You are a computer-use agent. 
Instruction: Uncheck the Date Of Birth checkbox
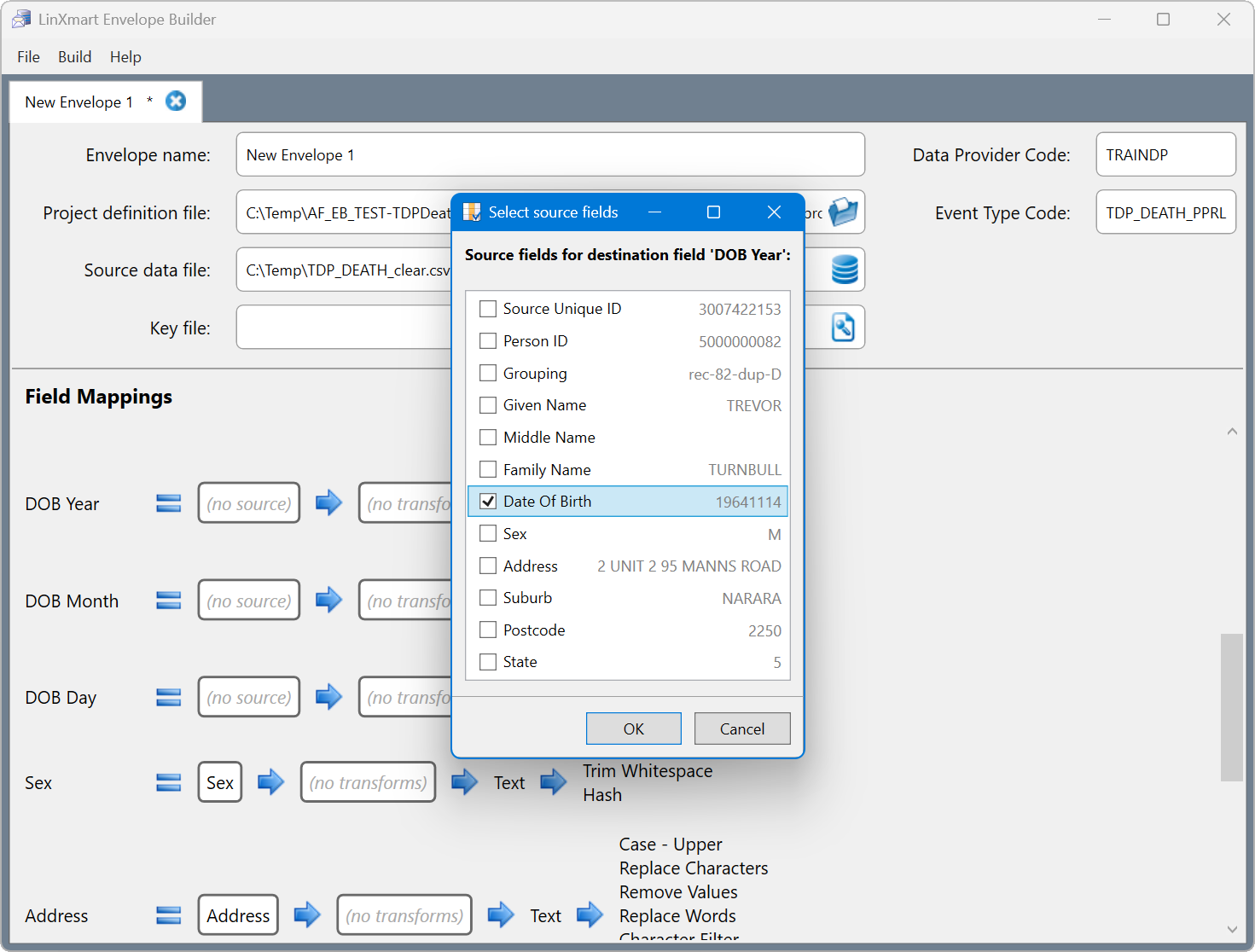click(488, 502)
